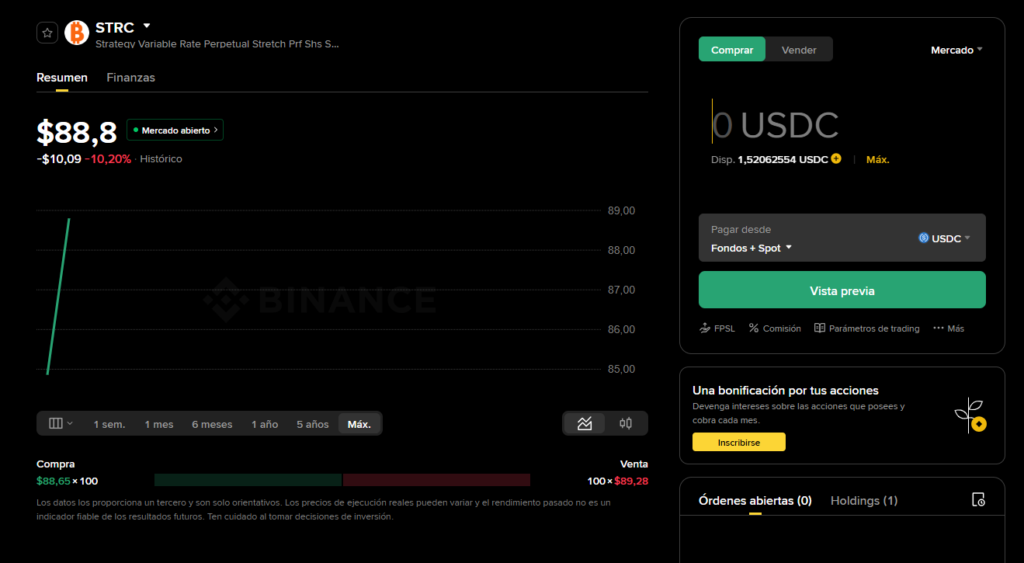Click the Vista previa button

tap(842, 290)
